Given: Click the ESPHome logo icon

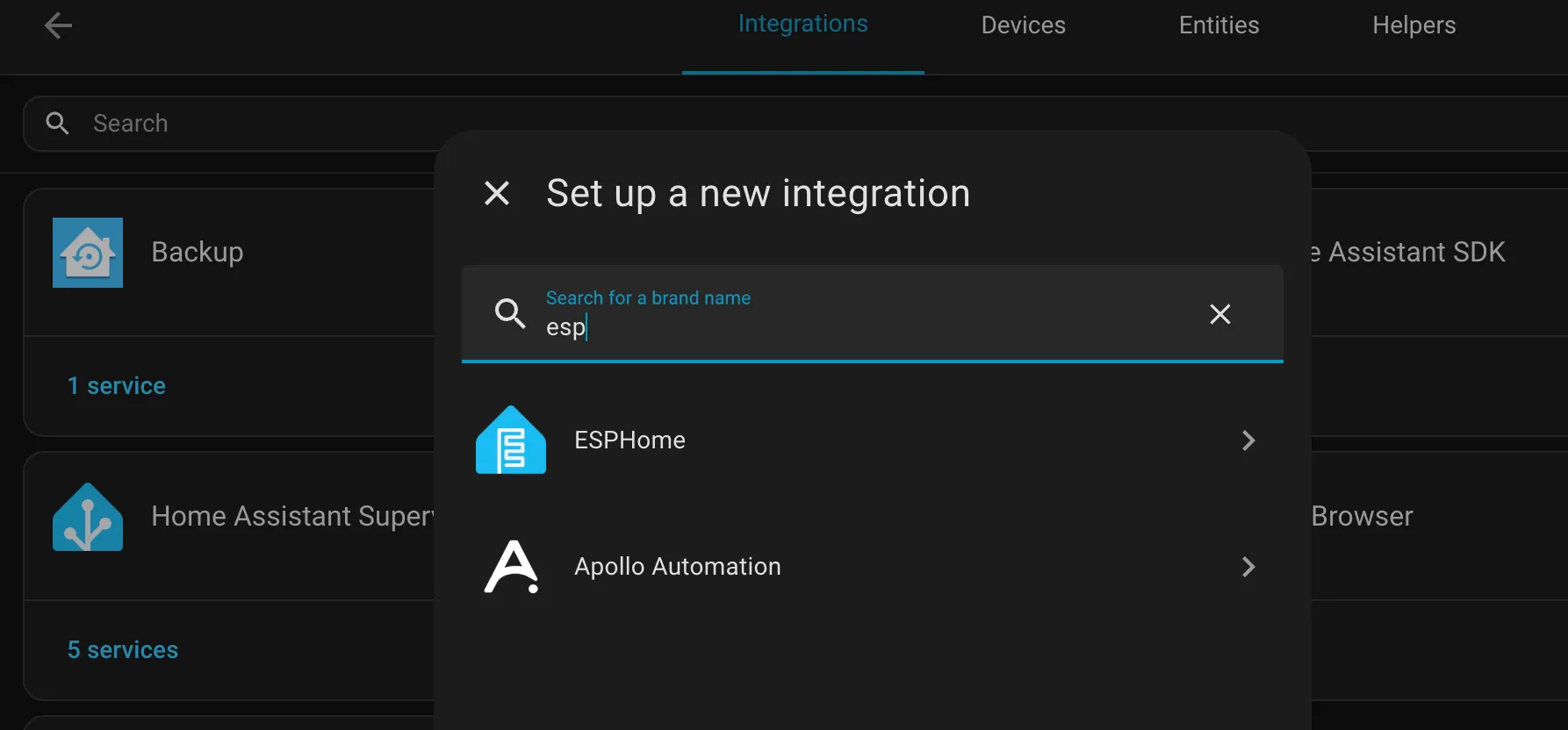Looking at the screenshot, I should click(510, 440).
